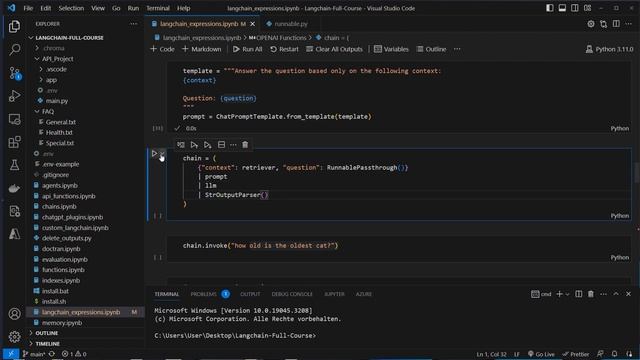Open Source Control view
Image resolution: width=640 pixels, height=360 pixels.
point(14,73)
